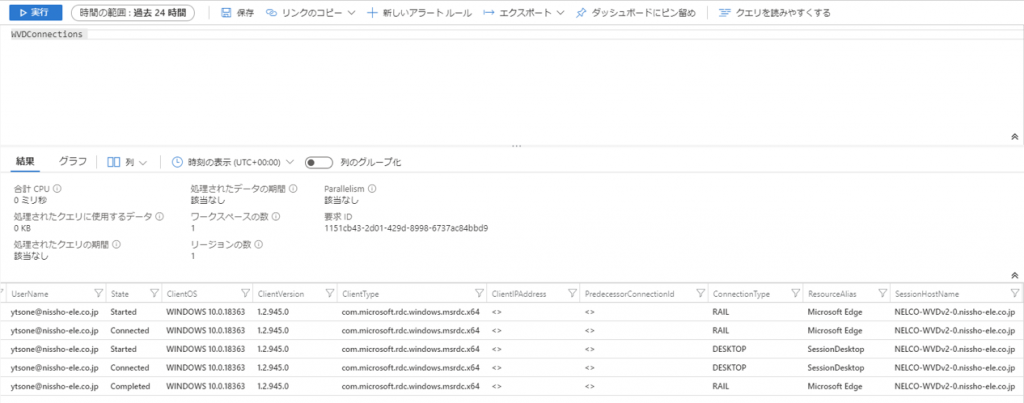Pin query with ダッシュボードにピン留め
1024x403 pixels.
tap(635, 12)
